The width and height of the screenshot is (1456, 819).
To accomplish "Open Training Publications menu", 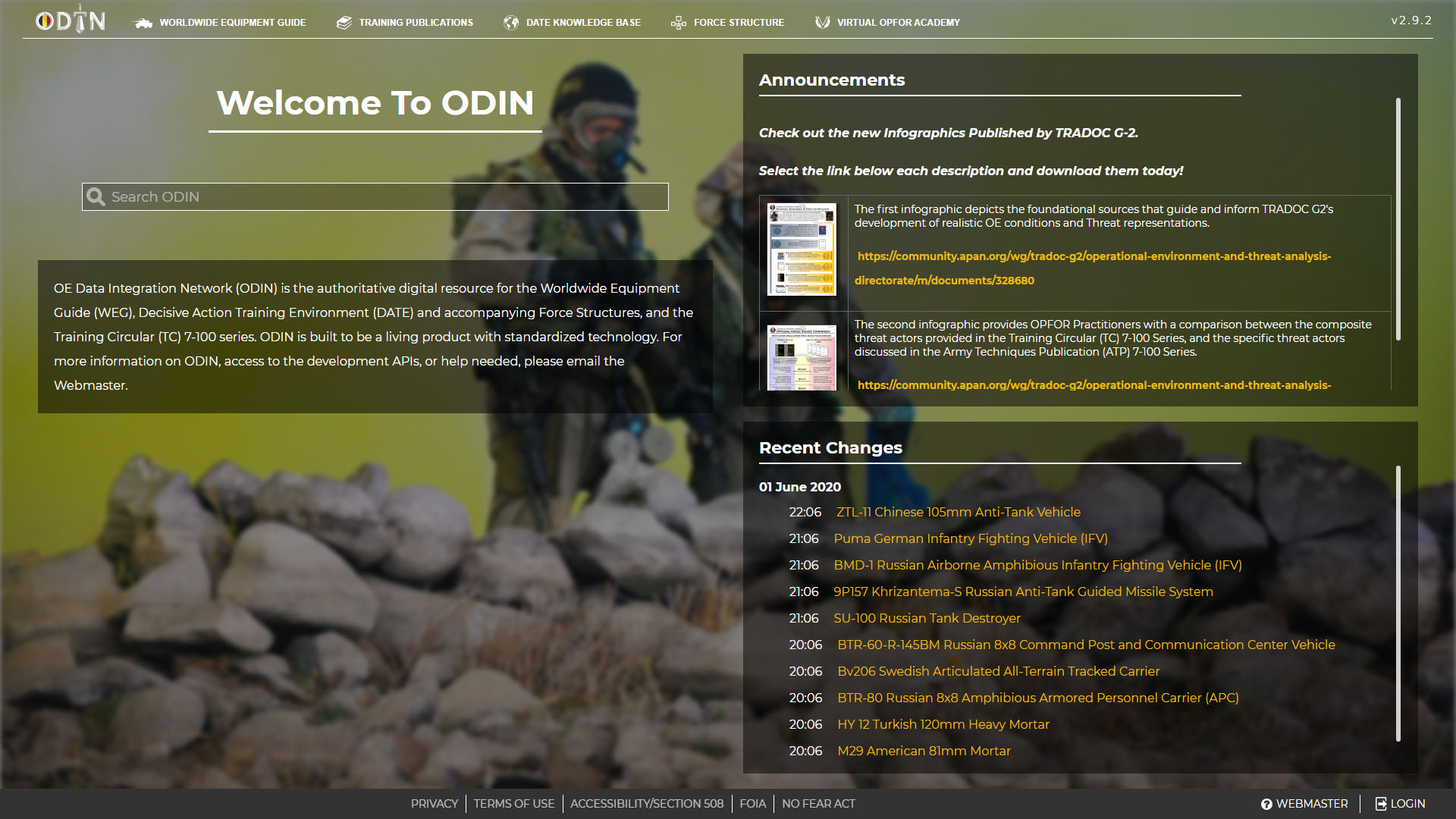I will pos(416,23).
